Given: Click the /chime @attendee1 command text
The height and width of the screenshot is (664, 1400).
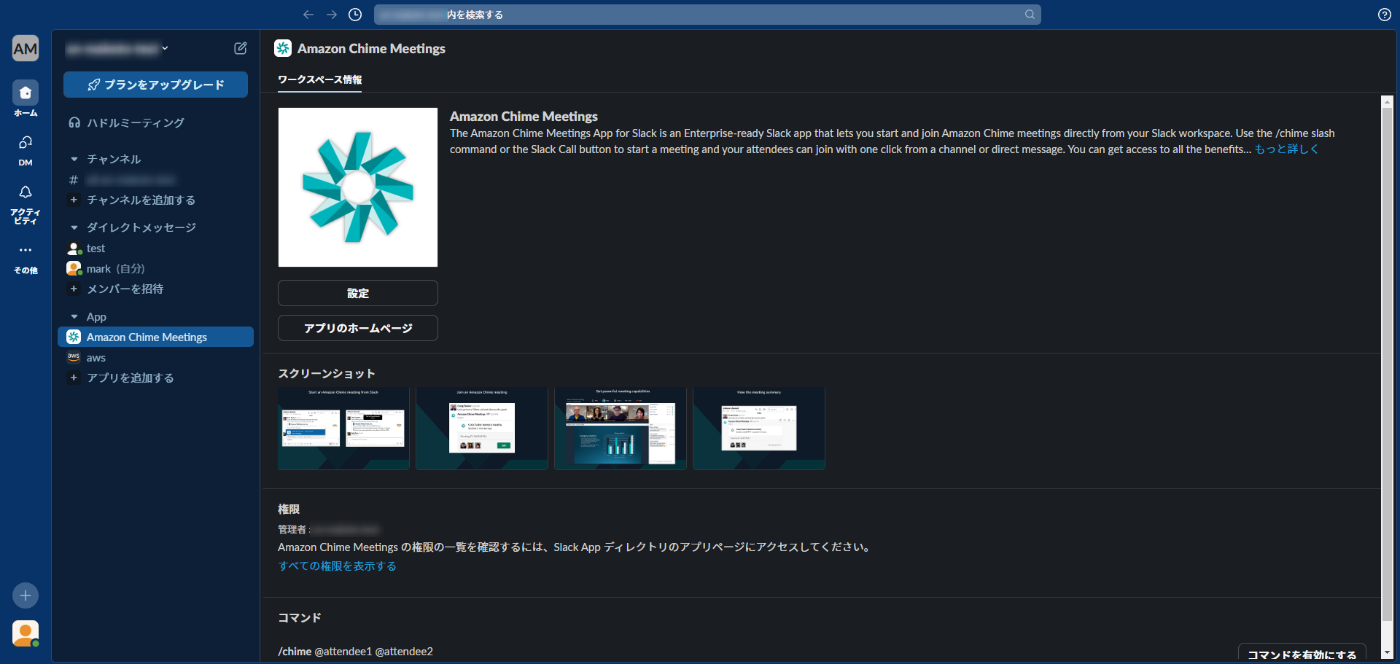Looking at the screenshot, I should coord(355,651).
